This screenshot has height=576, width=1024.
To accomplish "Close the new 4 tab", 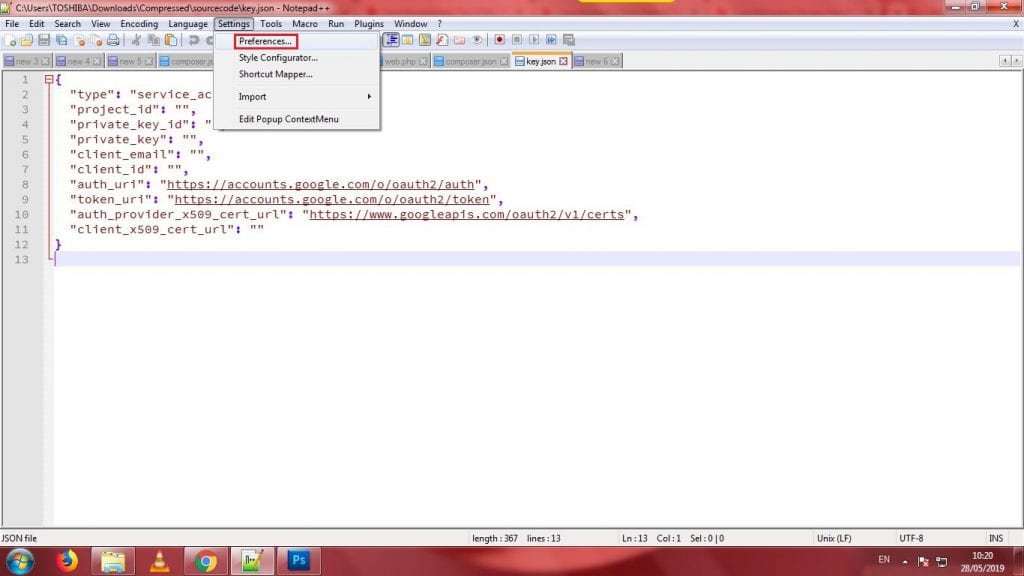I will 97,61.
